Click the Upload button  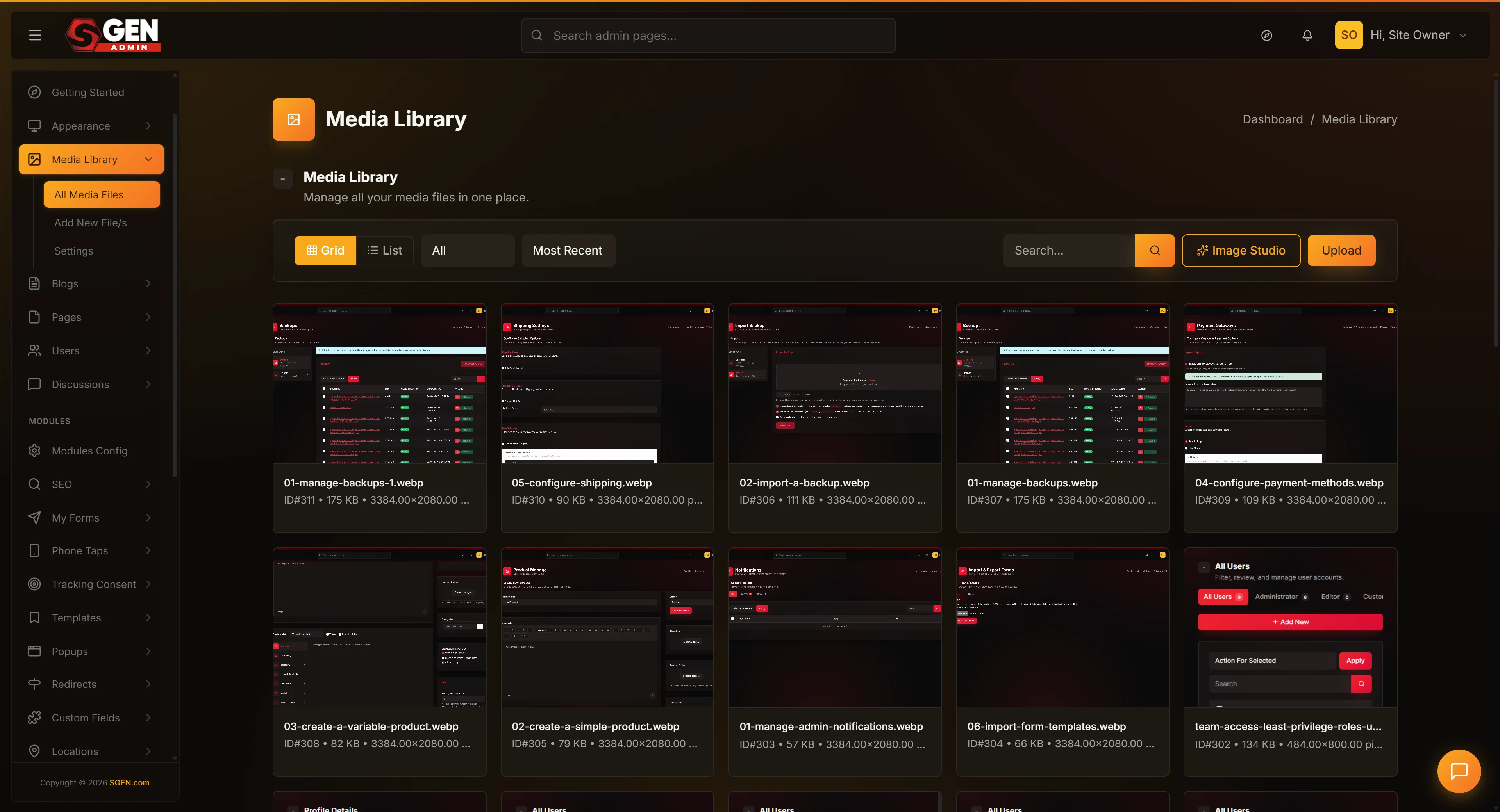tap(1342, 250)
